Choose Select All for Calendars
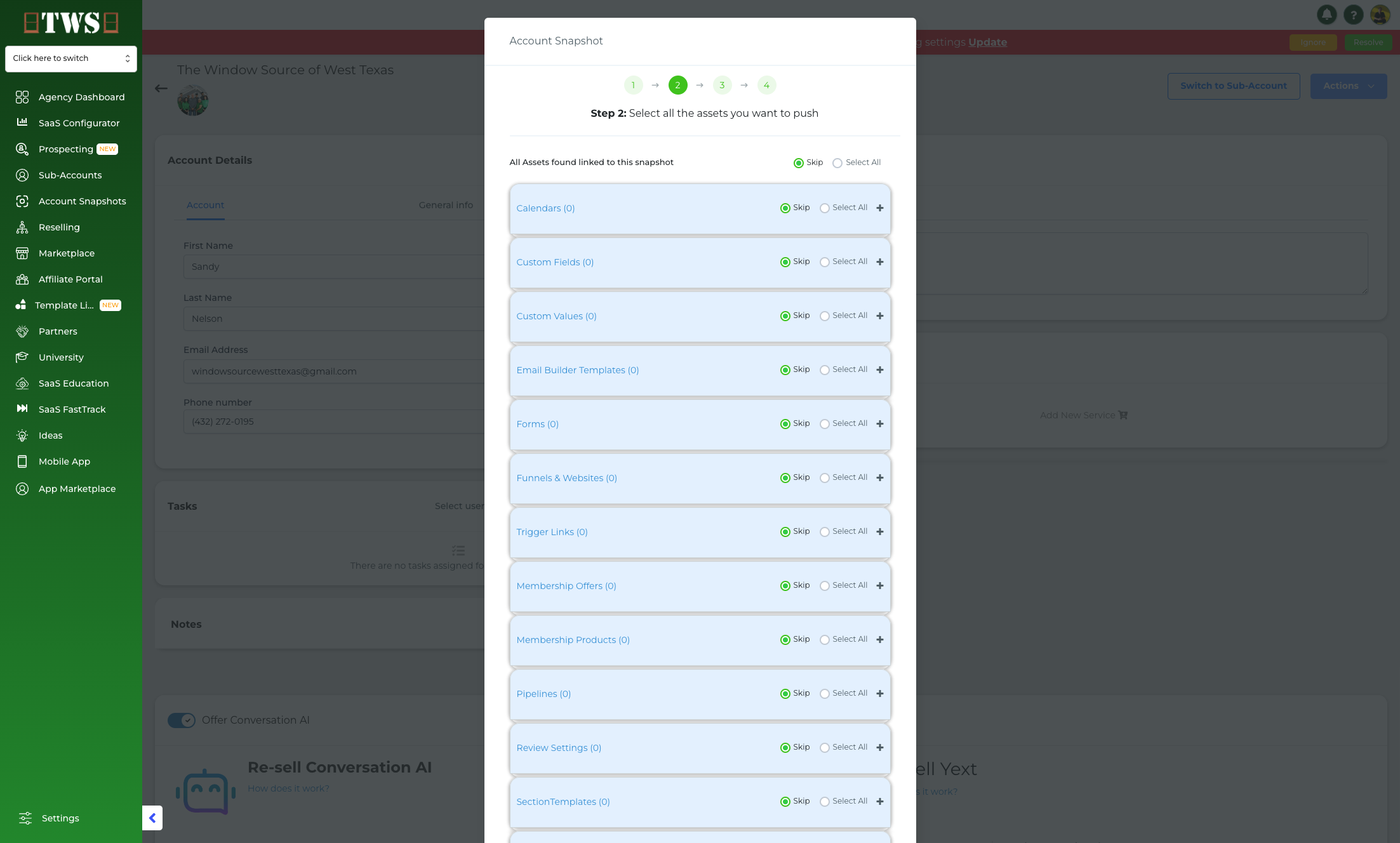The image size is (1400, 843). [825, 208]
